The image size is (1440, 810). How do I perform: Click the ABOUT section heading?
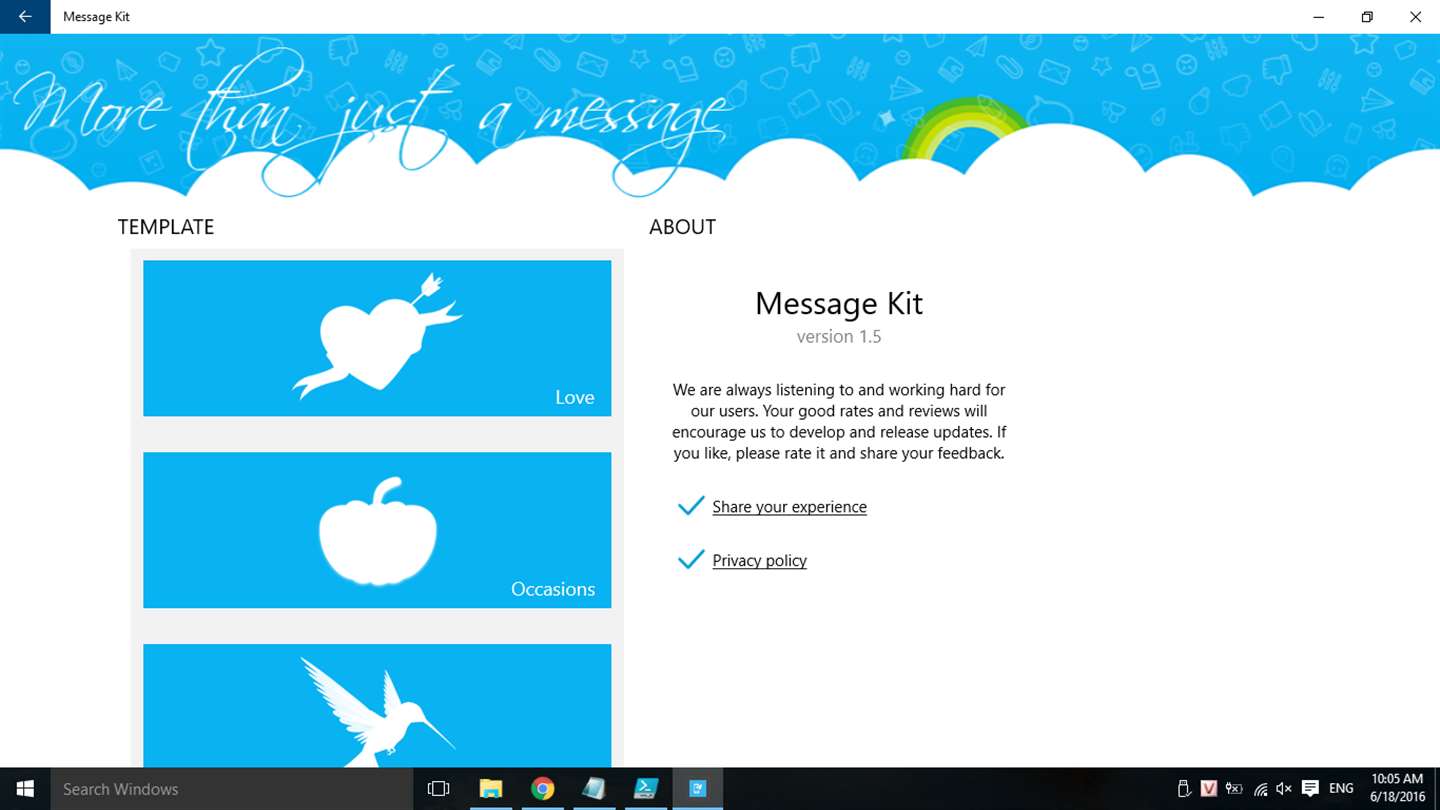coord(682,227)
